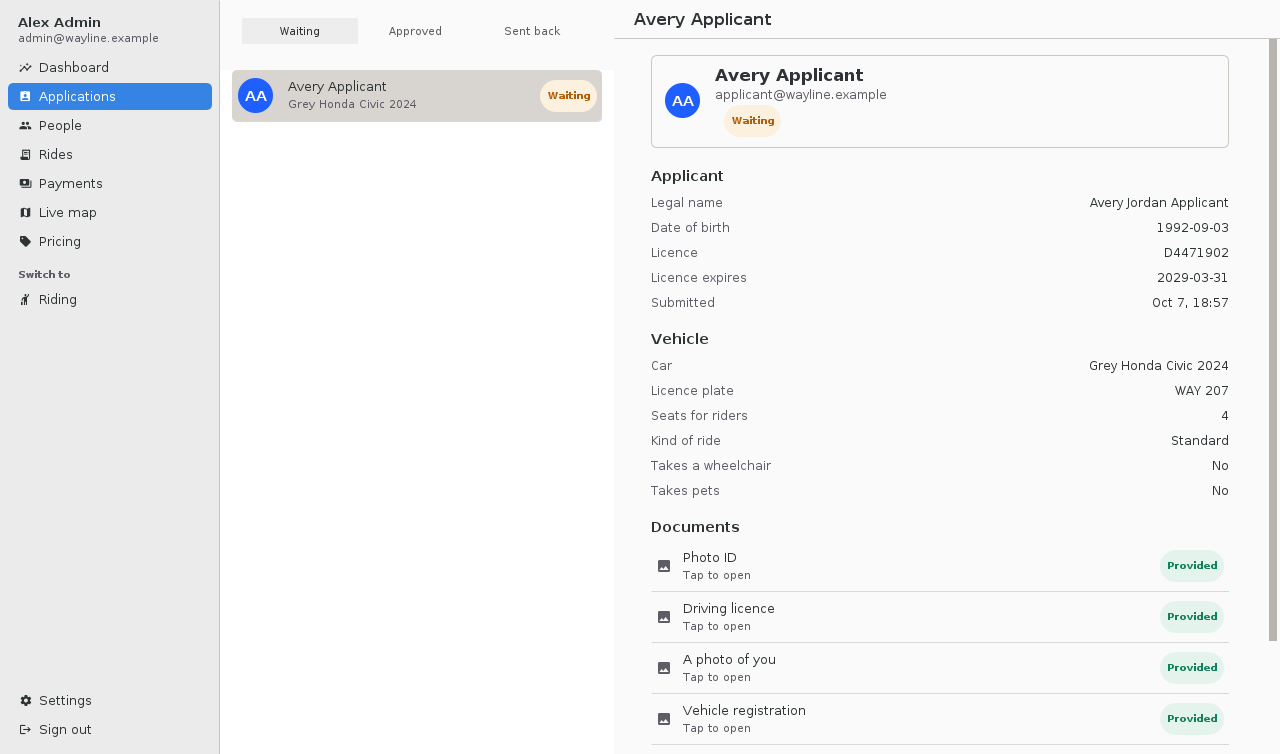Open the Vehicle registration document
Image resolution: width=1280 pixels, height=754 pixels.
tap(940, 719)
